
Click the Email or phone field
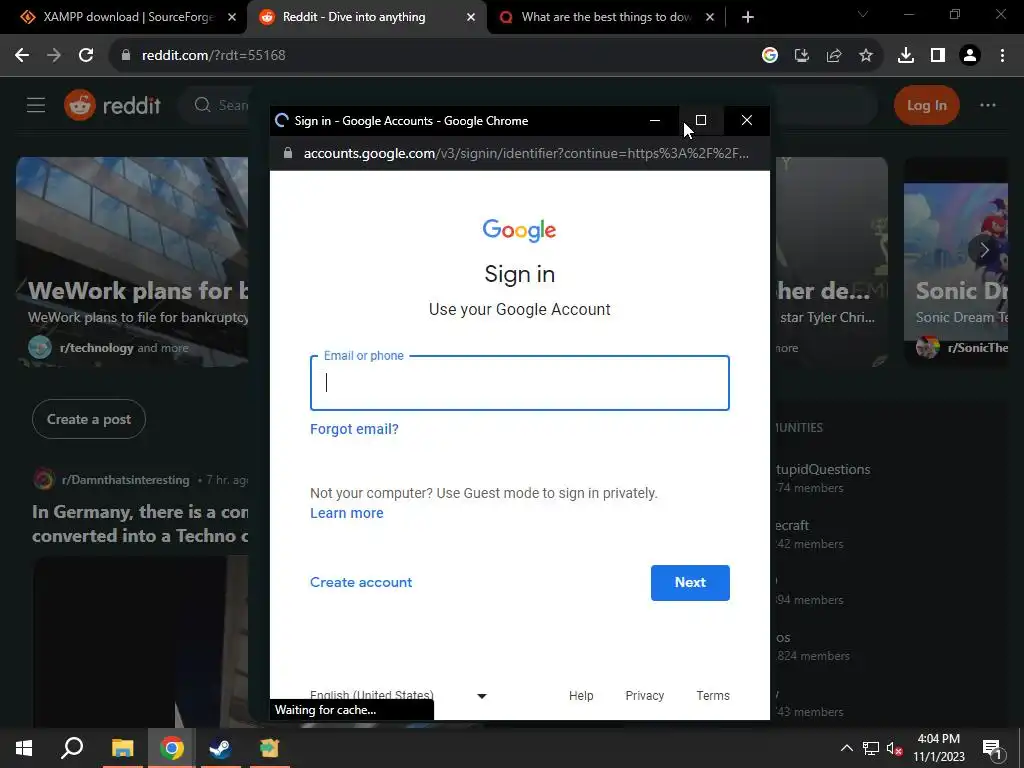[520, 383]
